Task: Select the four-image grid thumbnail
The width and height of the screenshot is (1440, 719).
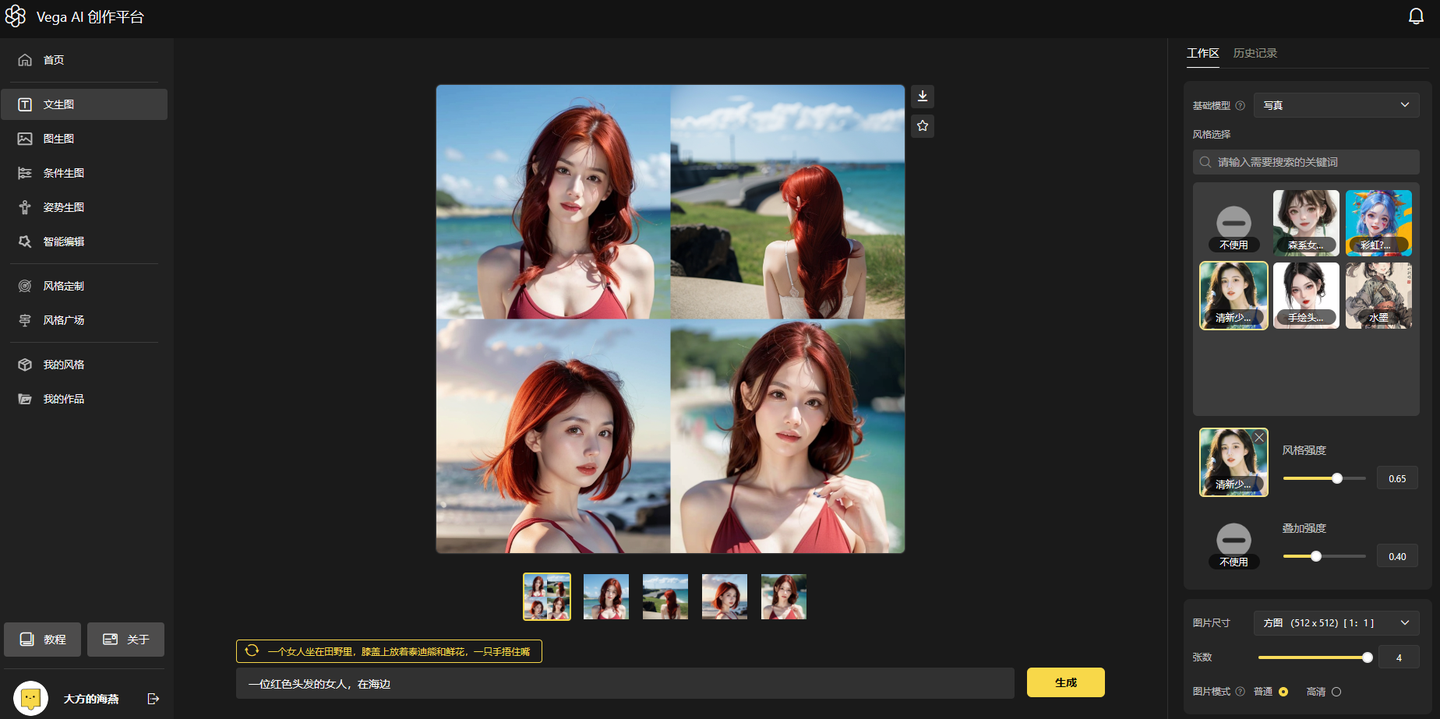Action: (x=547, y=596)
